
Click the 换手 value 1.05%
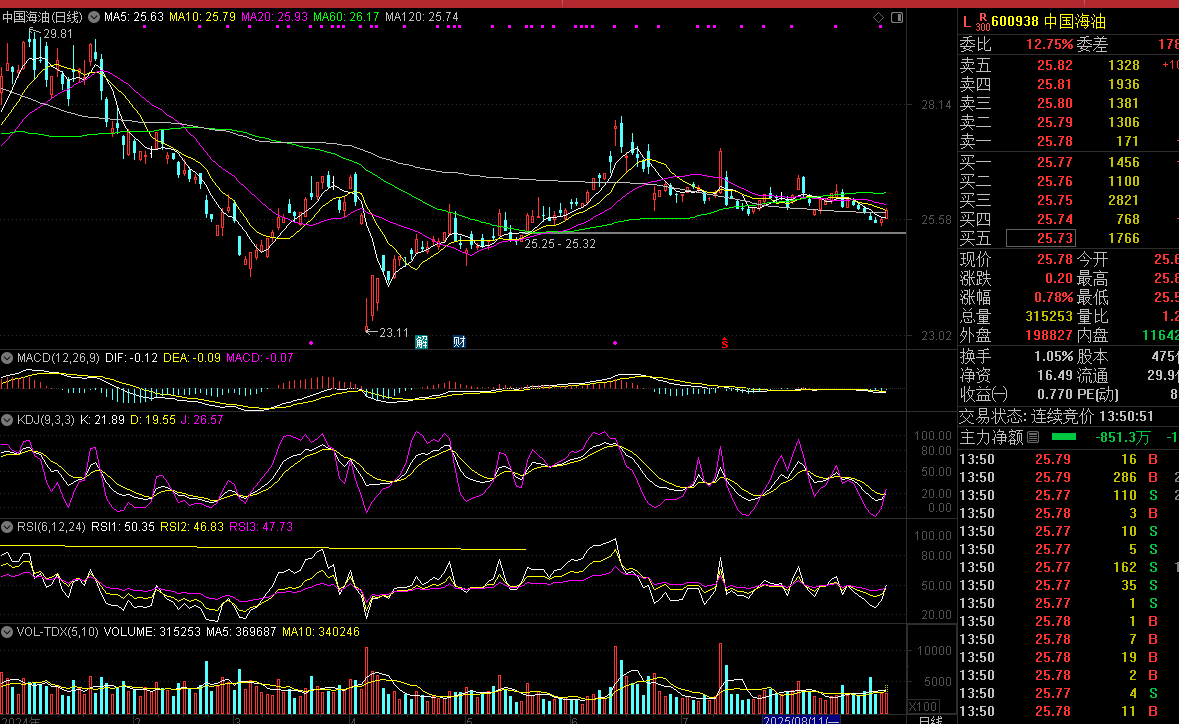click(x=1053, y=356)
